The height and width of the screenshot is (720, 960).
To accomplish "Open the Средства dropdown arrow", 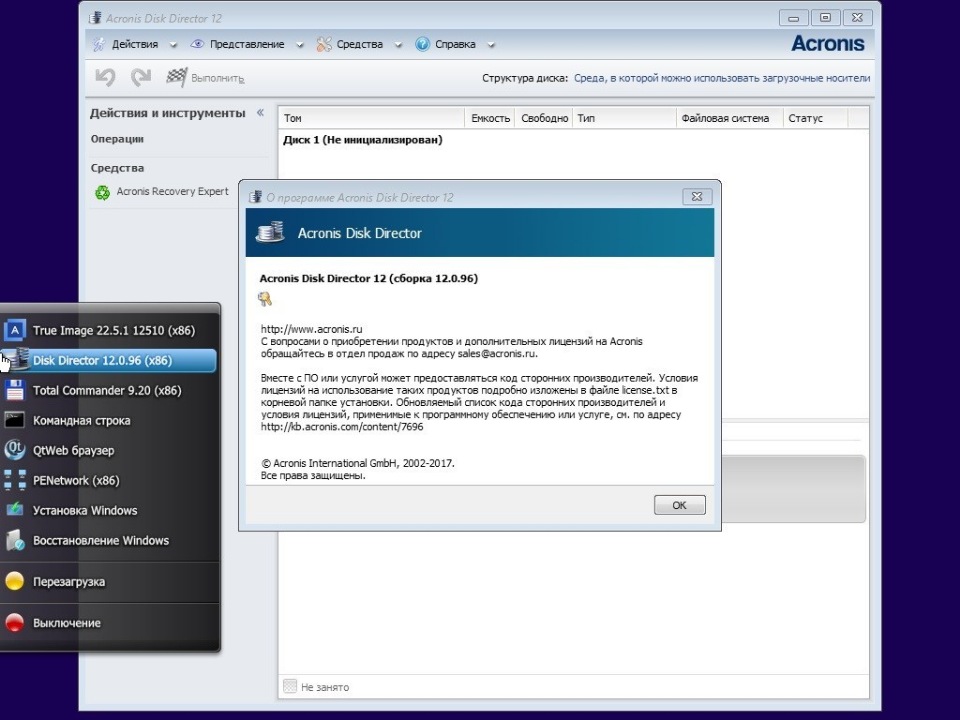I will [x=398, y=45].
